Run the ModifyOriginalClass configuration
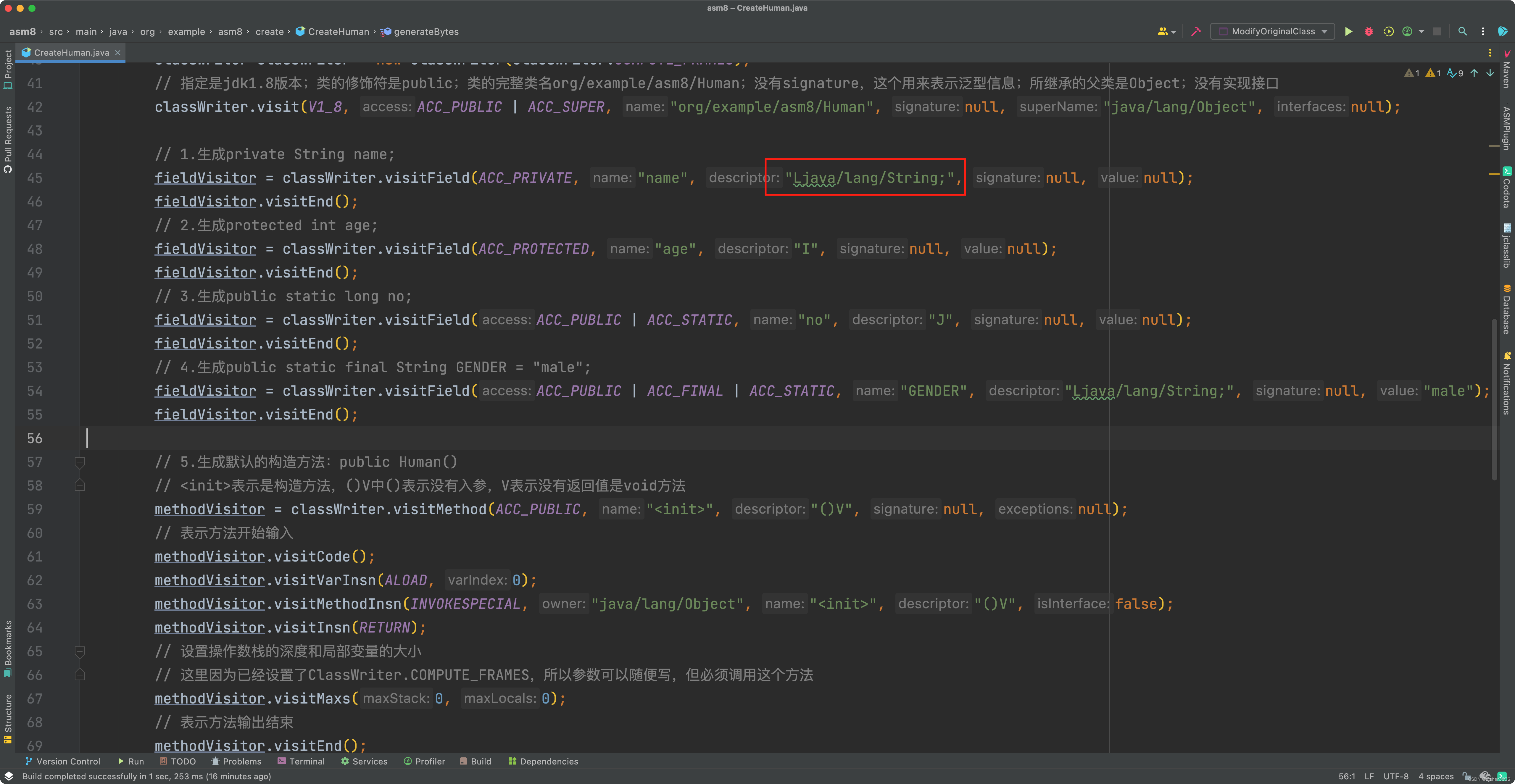Screen dimensions: 1515x784 (x=1348, y=32)
